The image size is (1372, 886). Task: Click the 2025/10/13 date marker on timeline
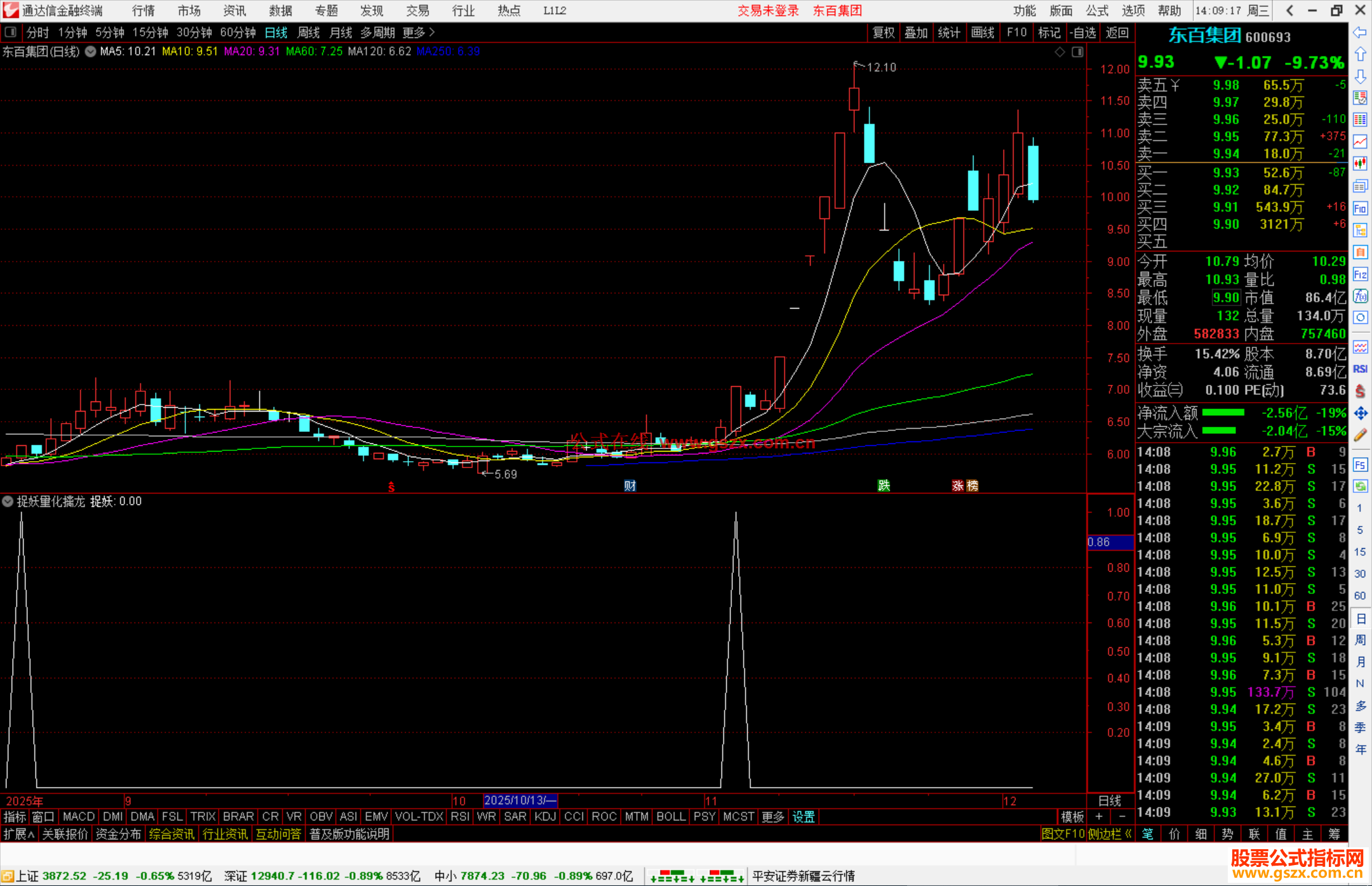tap(520, 801)
